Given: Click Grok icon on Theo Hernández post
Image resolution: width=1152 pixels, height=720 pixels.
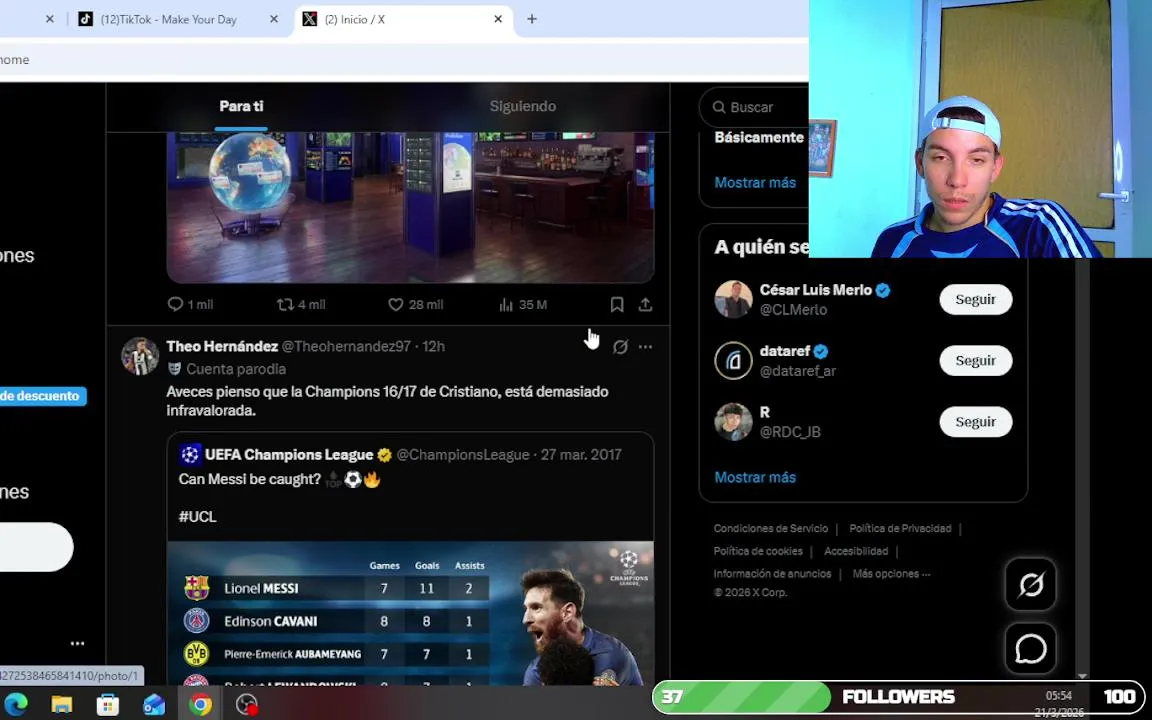Looking at the screenshot, I should [620, 347].
